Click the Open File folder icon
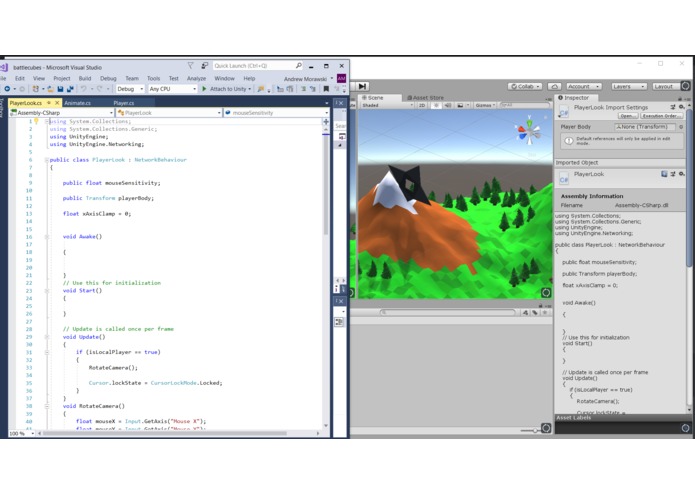The width and height of the screenshot is (695, 494). 51,89
